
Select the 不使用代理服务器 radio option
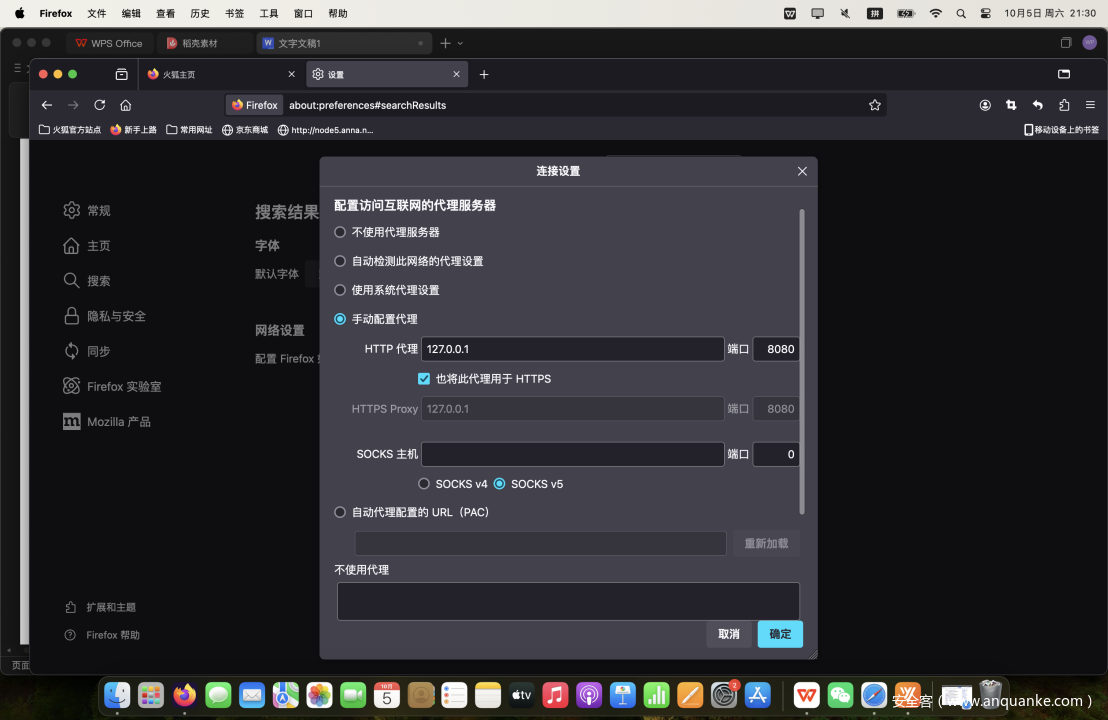(x=340, y=232)
